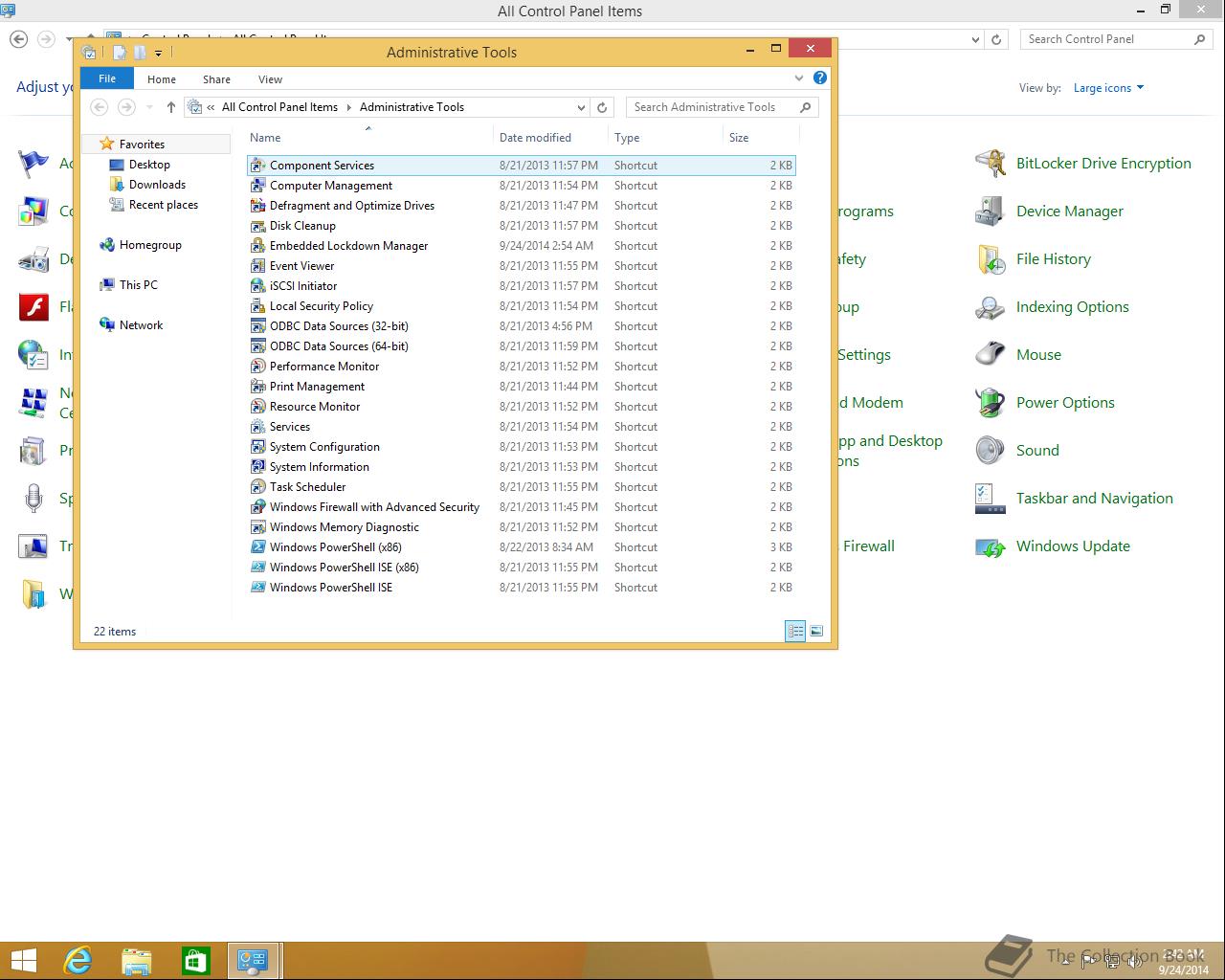1225x980 pixels.
Task: Select the Windows PowerShell ISE icon
Action: pos(257,588)
